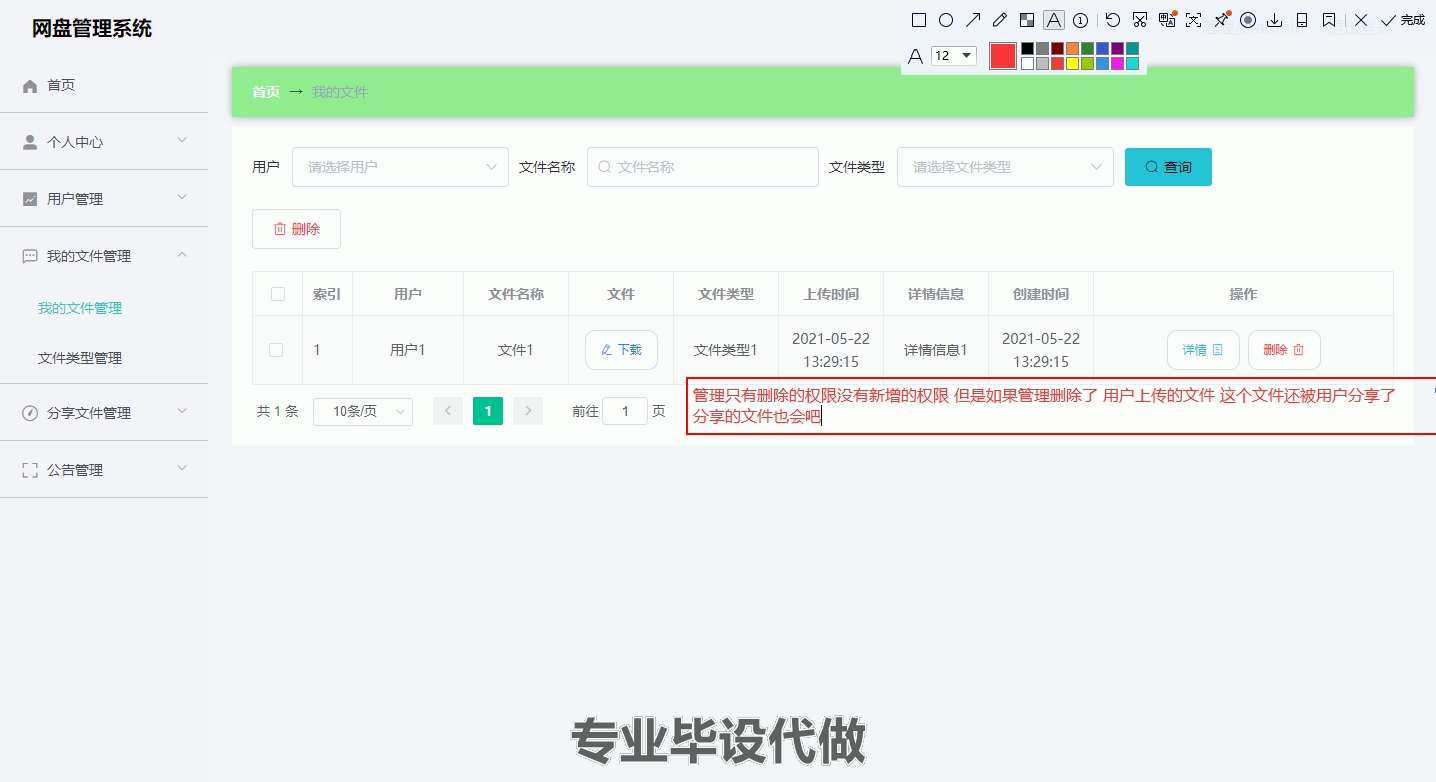Pick the purple color swatch
The height and width of the screenshot is (782, 1436).
tap(1117, 48)
